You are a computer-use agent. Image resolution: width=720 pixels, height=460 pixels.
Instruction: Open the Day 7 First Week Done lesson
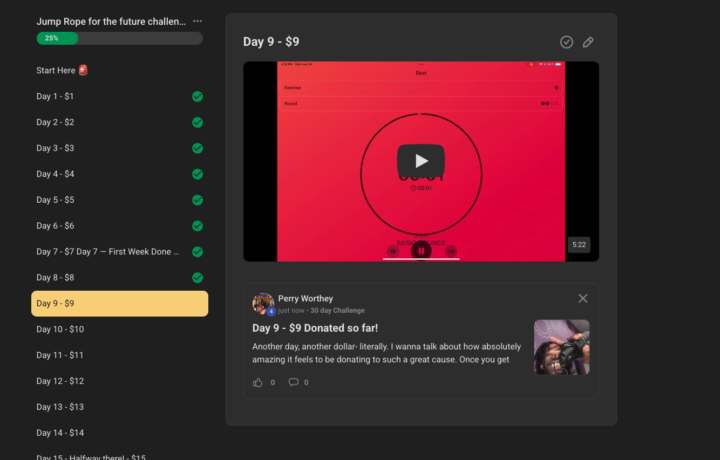coord(119,252)
